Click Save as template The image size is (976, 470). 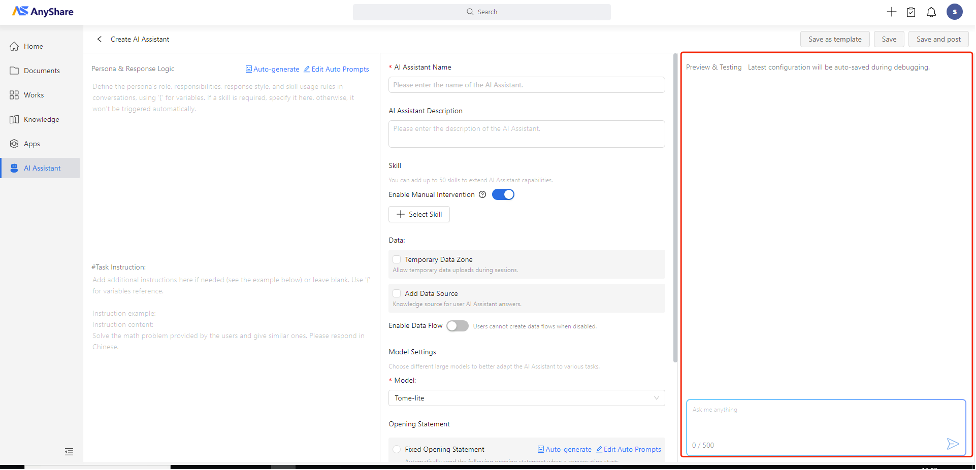[834, 39]
